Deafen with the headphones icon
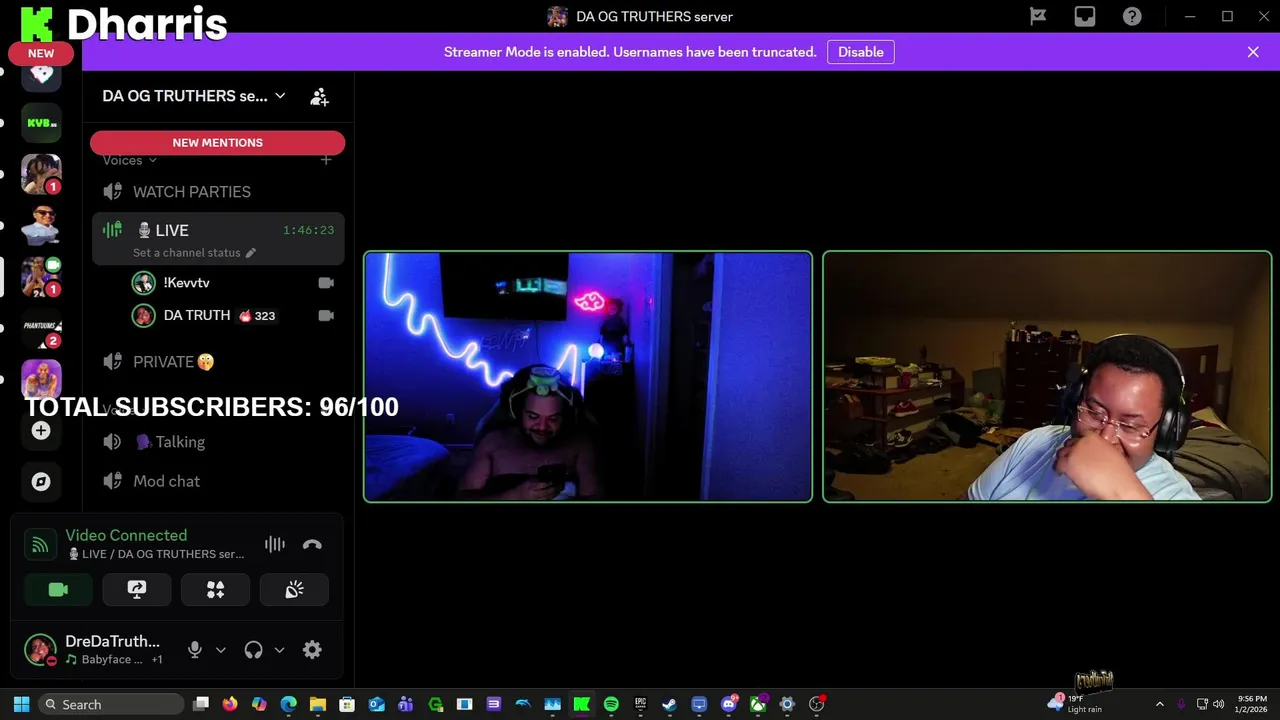This screenshot has height=720, width=1280. pyautogui.click(x=253, y=650)
